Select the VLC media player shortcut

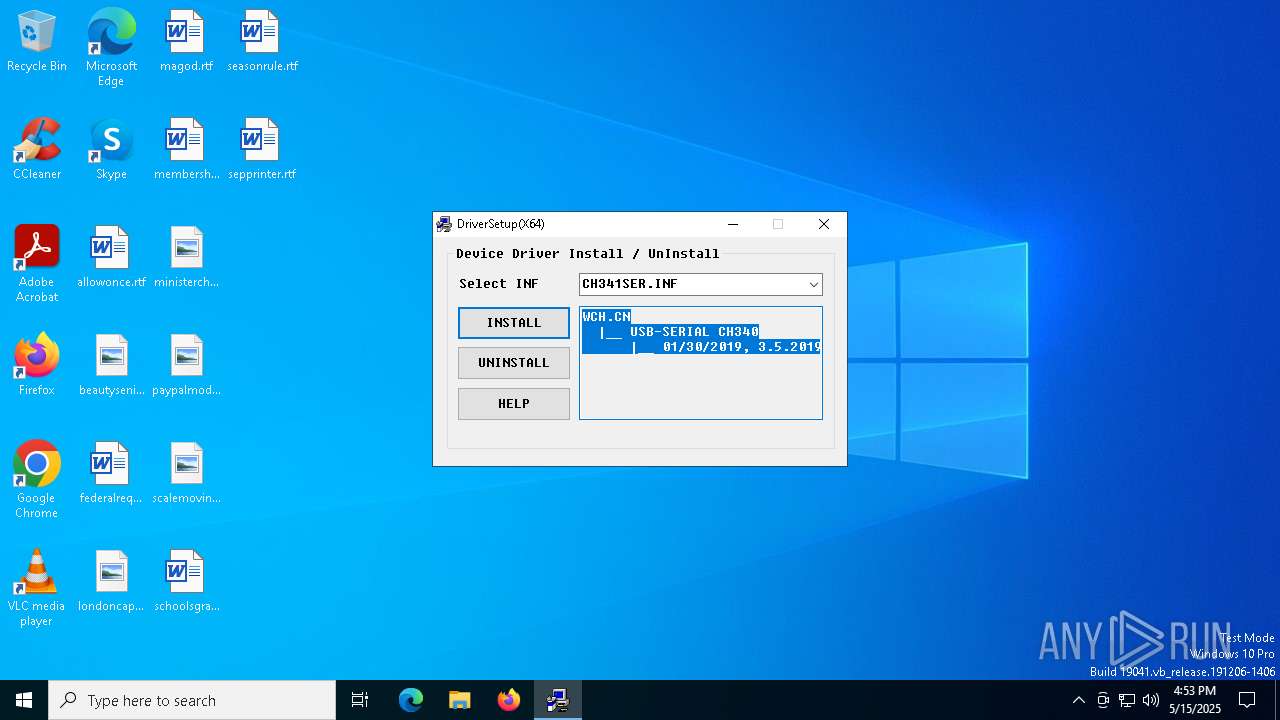click(37, 588)
